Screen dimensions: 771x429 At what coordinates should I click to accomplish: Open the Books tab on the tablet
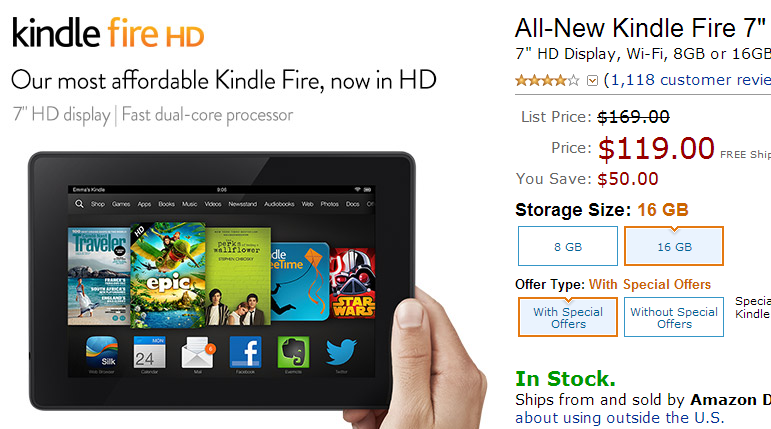tap(166, 204)
